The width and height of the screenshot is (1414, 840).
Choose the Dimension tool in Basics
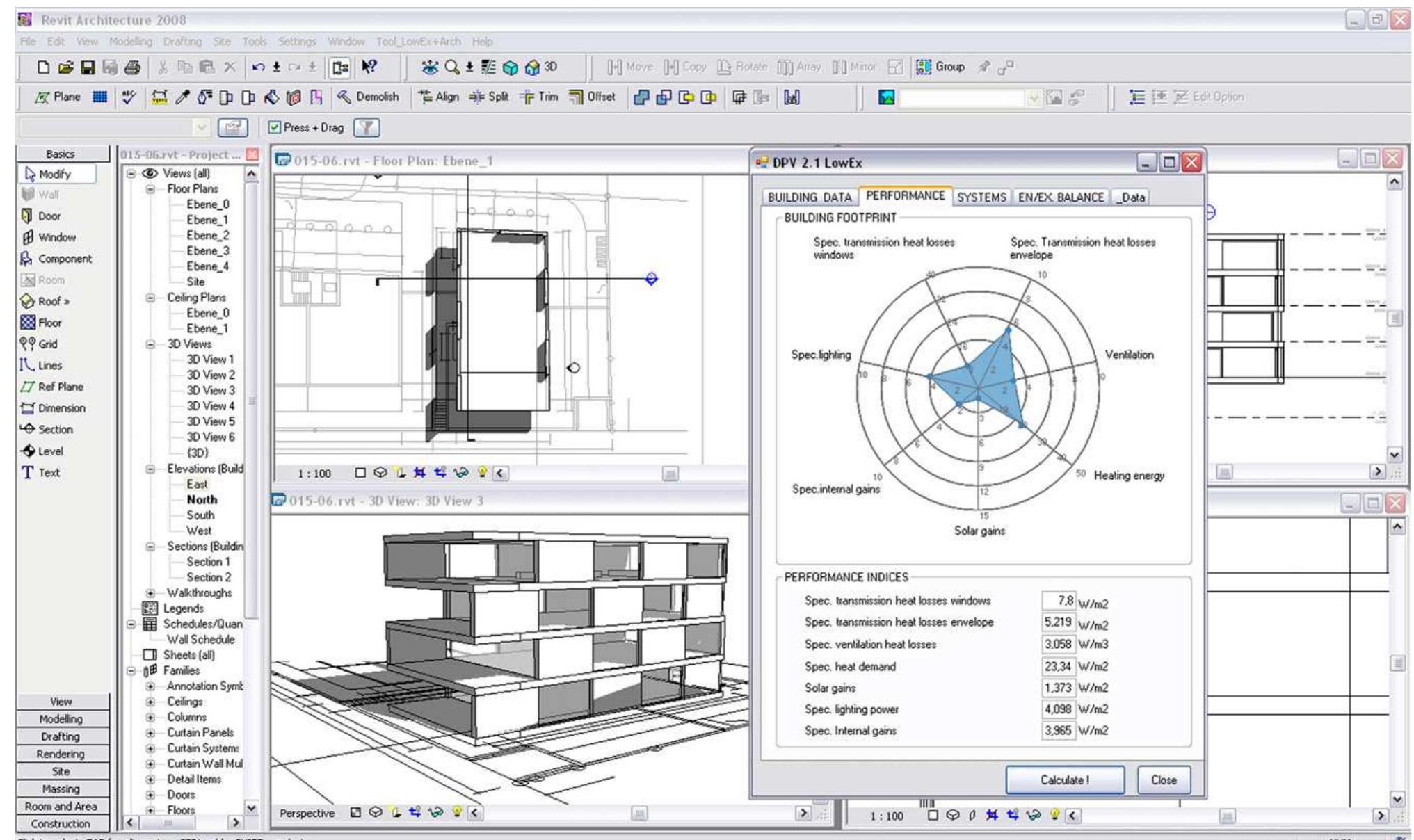pyautogui.click(x=52, y=408)
